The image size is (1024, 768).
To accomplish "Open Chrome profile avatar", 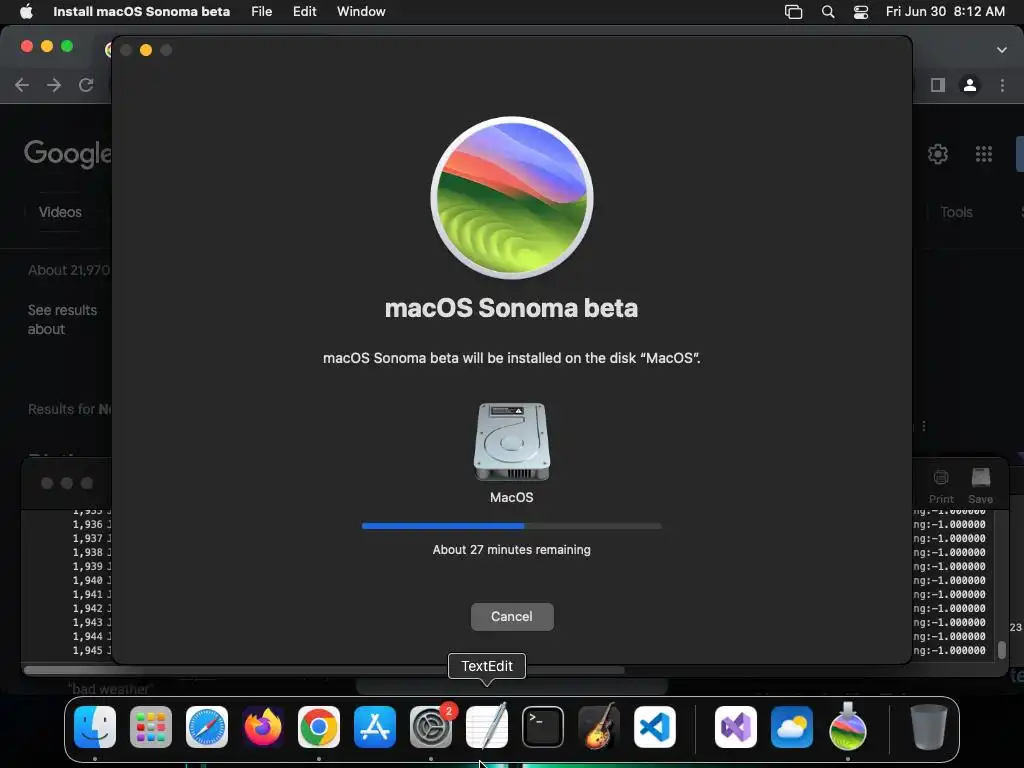I will pos(970,85).
